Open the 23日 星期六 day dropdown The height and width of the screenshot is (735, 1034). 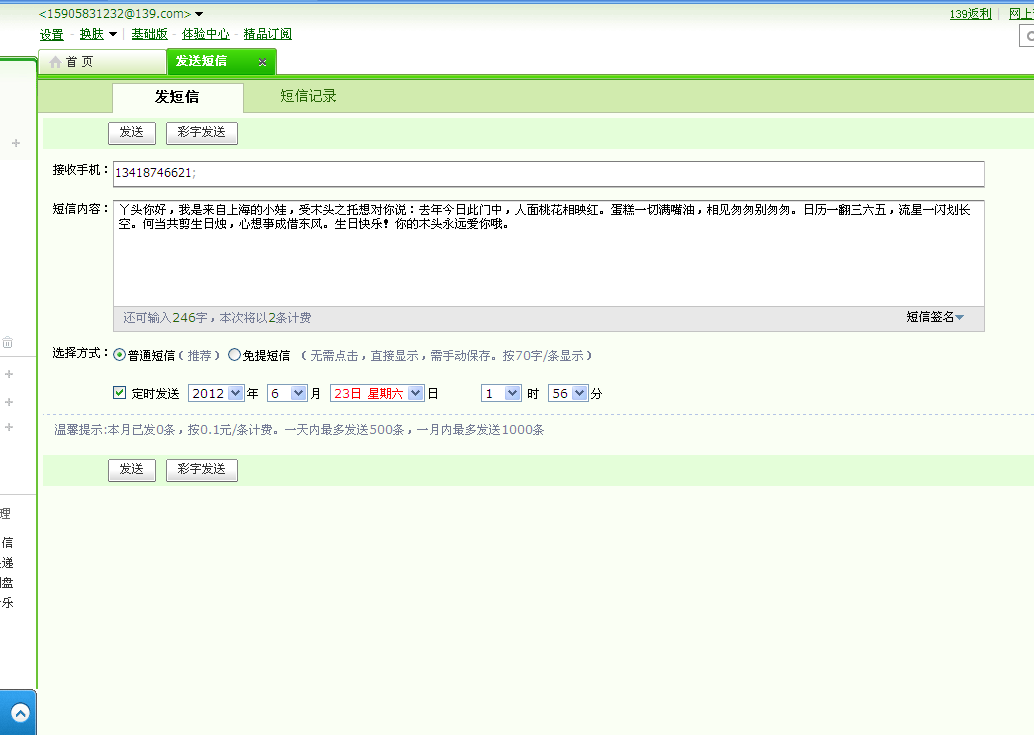point(377,394)
